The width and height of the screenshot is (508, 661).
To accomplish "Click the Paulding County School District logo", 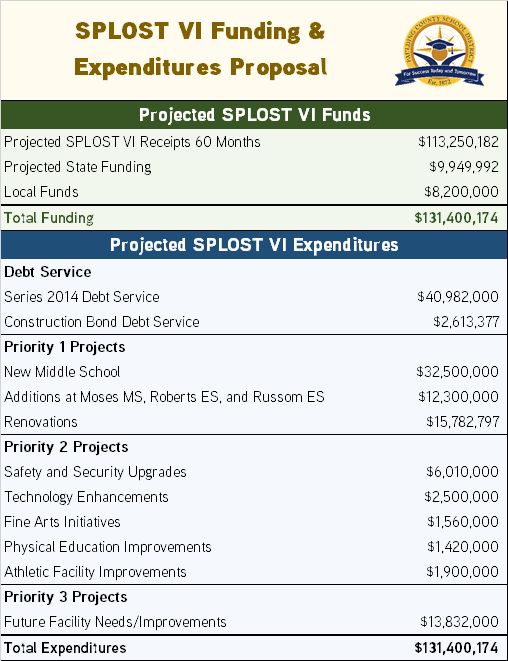I will (439, 51).
